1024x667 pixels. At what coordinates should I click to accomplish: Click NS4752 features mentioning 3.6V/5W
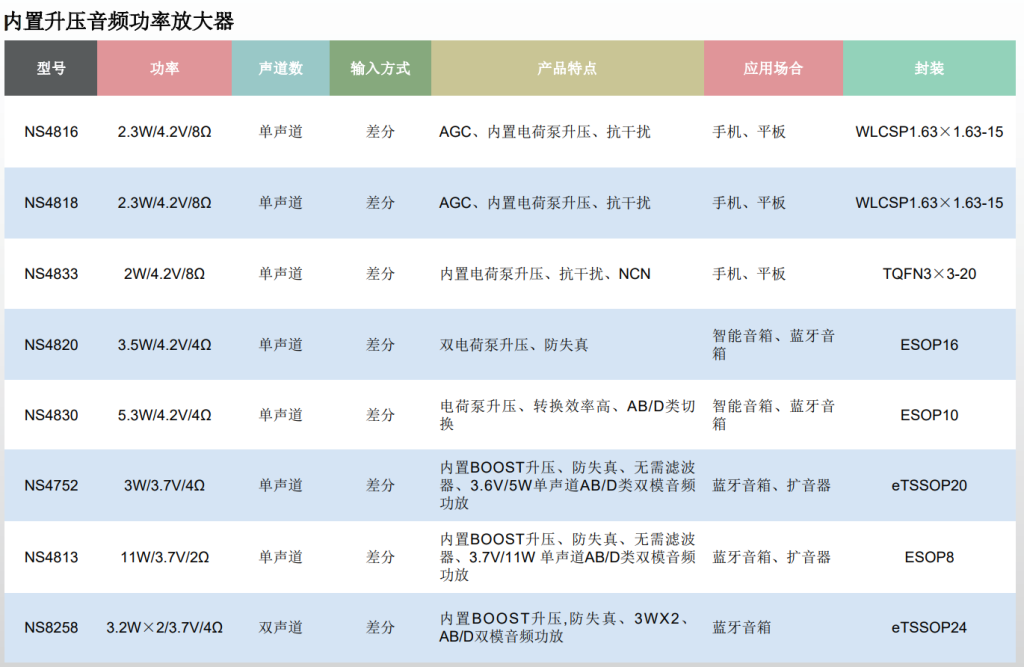tap(567, 485)
